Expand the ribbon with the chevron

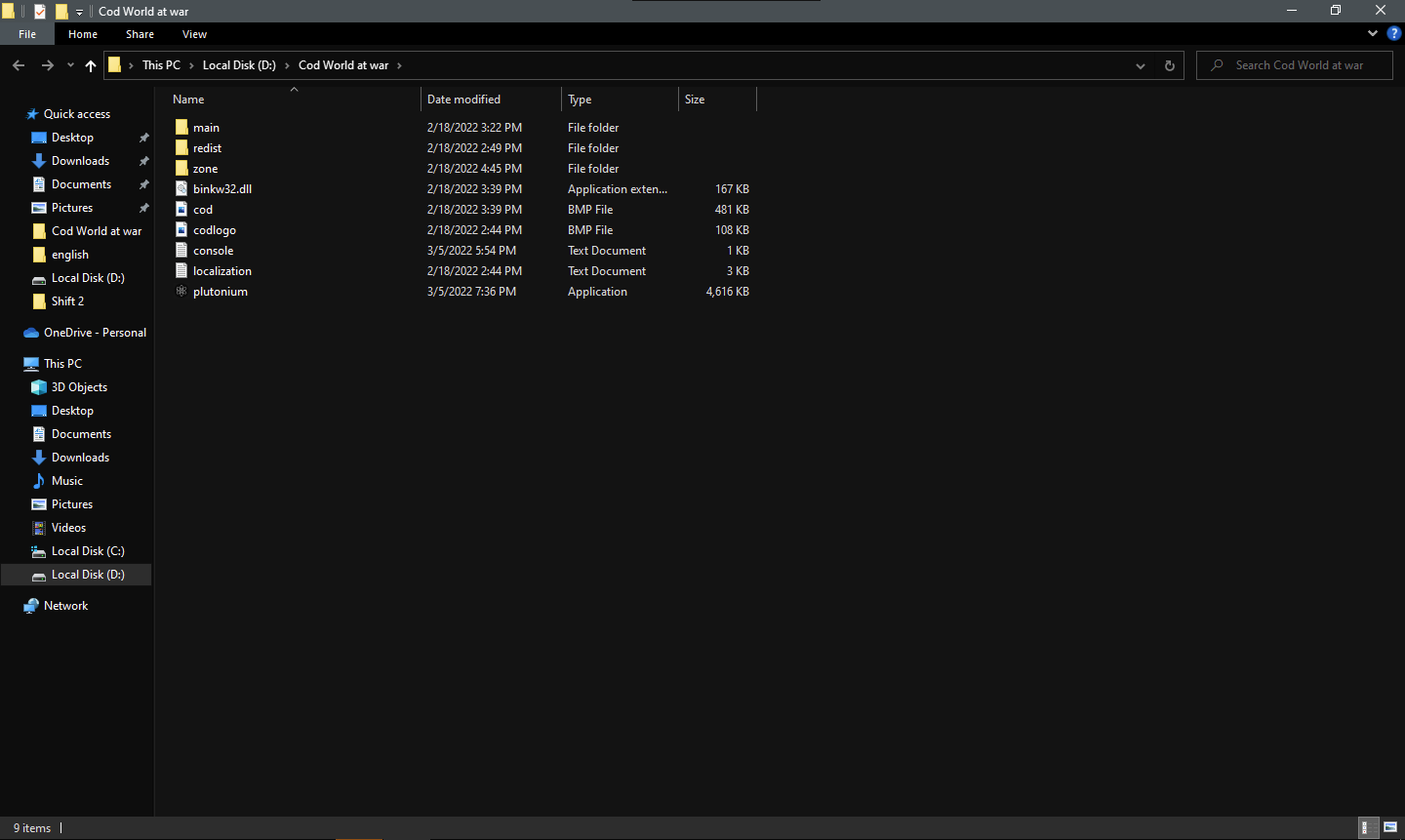1373,33
